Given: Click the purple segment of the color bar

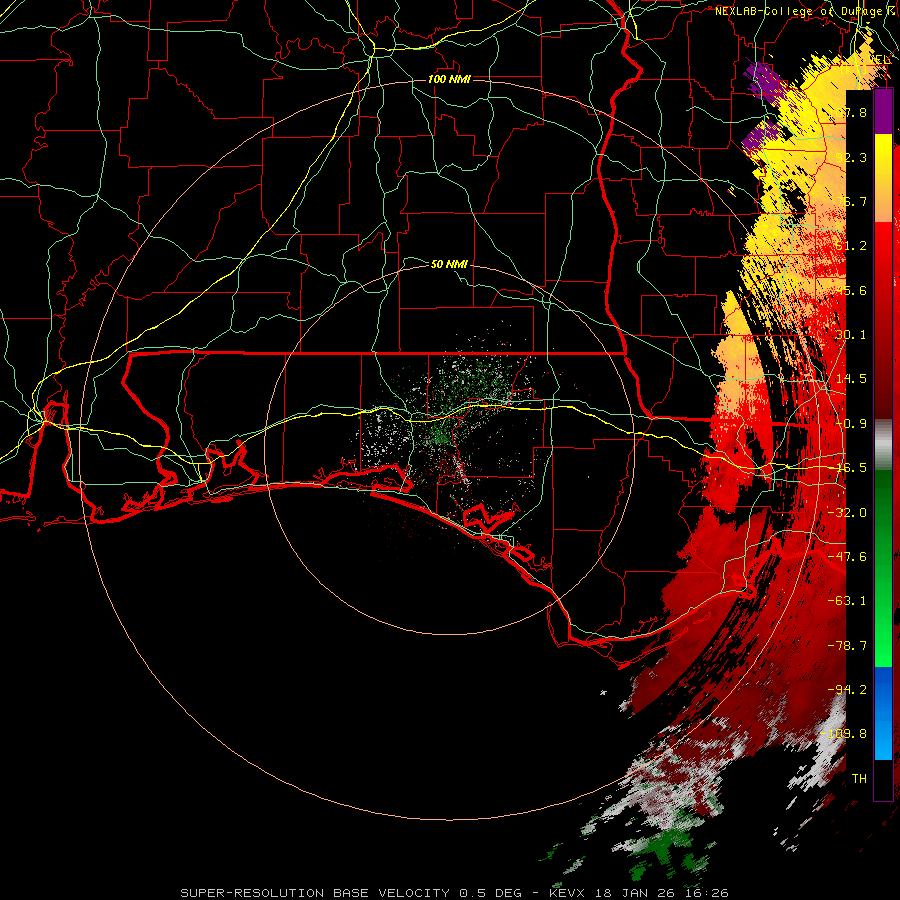Looking at the screenshot, I should click(883, 112).
